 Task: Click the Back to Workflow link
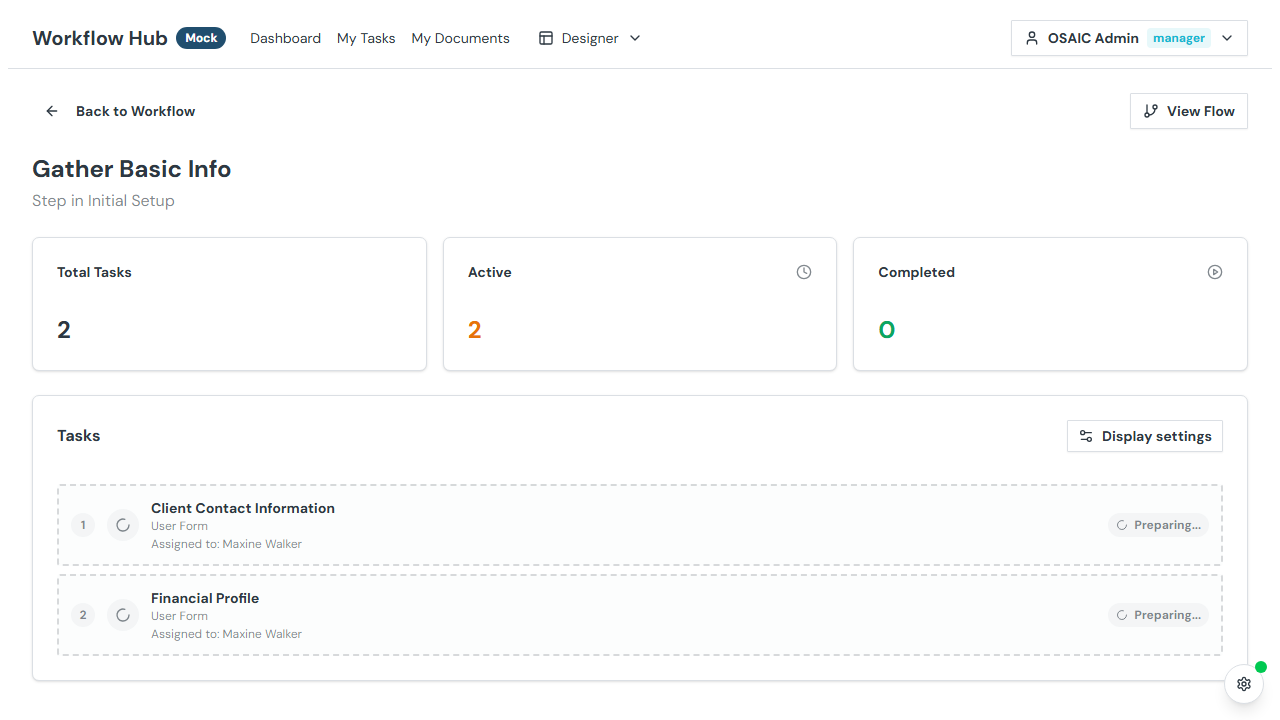coord(135,111)
